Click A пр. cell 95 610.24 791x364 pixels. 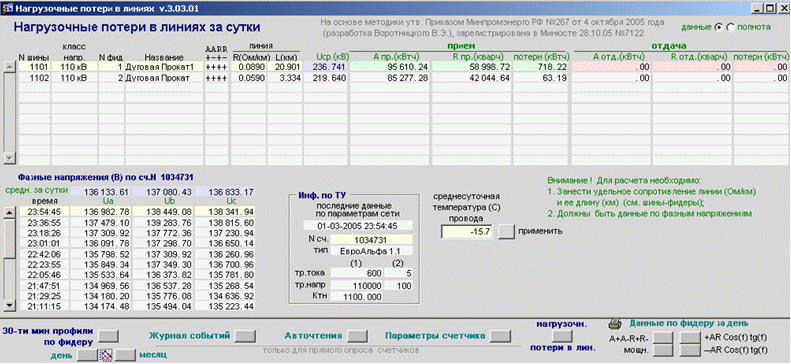[x=390, y=67]
